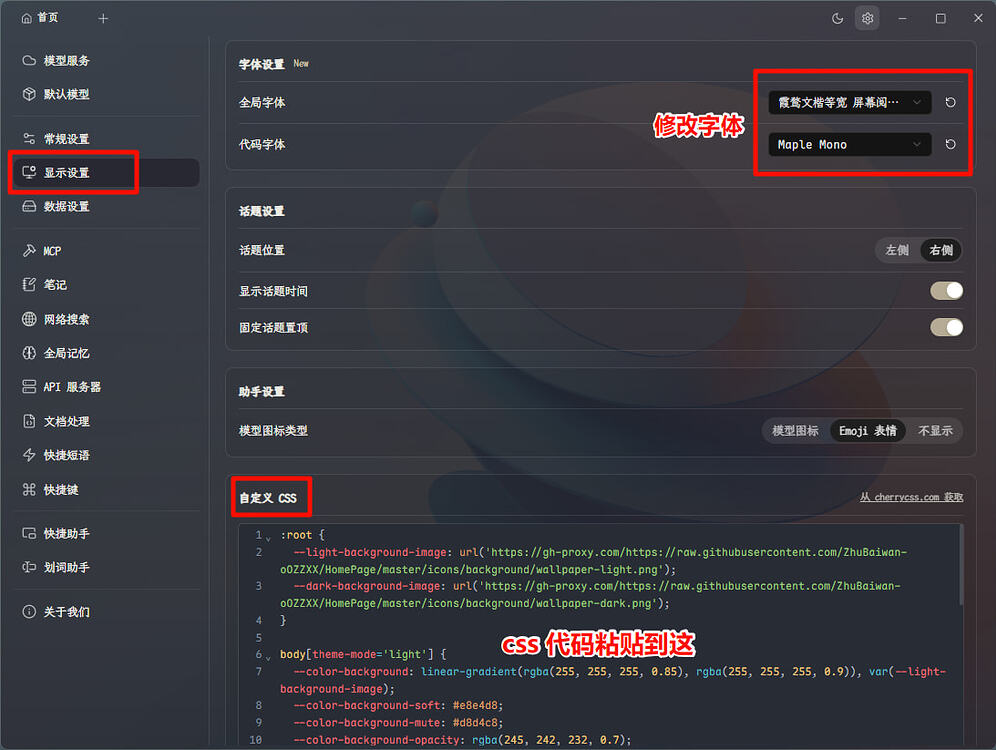Open the 常规设置 section

(x=106, y=138)
